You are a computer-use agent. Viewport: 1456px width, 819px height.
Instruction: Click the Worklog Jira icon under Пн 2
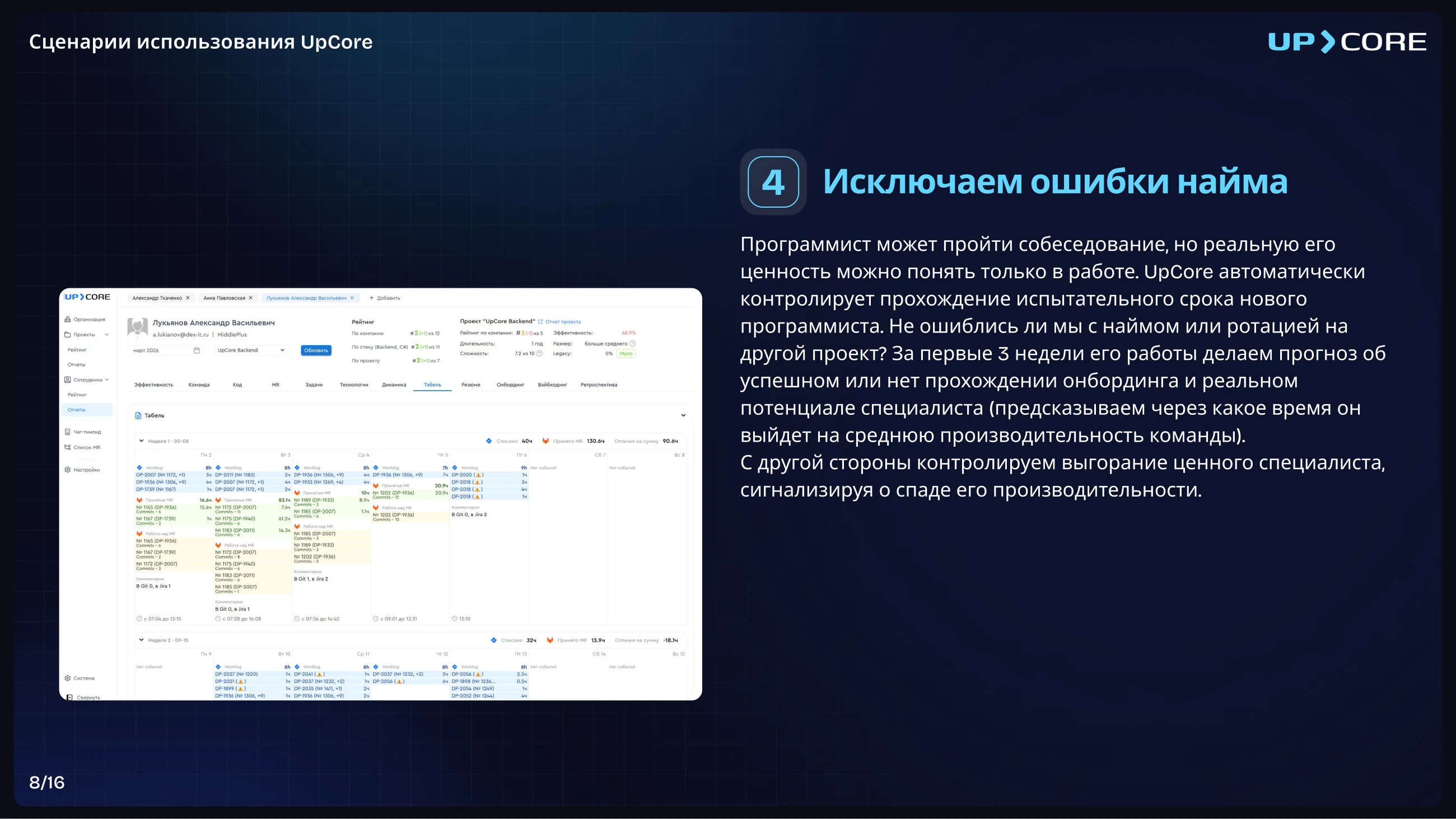tap(139, 467)
